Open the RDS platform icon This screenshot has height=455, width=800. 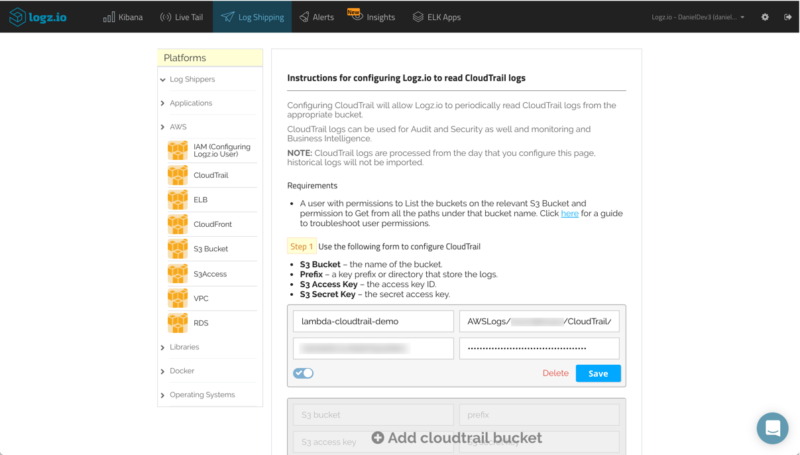click(177, 322)
